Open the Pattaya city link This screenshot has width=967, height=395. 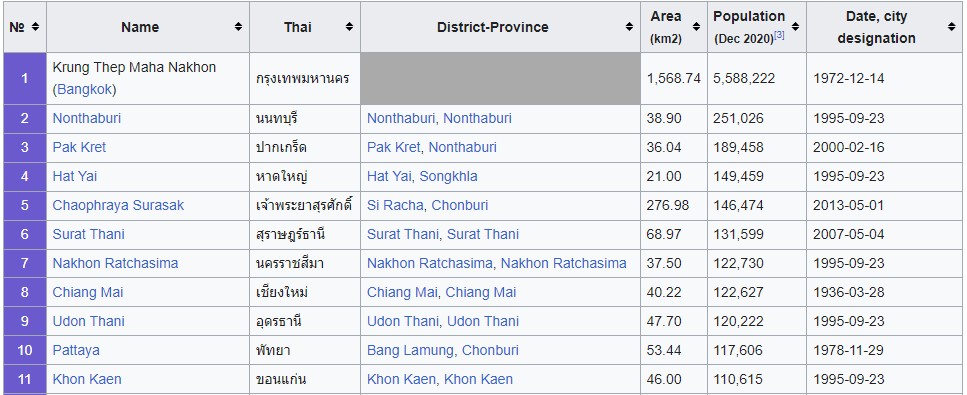pyautogui.click(x=76, y=350)
